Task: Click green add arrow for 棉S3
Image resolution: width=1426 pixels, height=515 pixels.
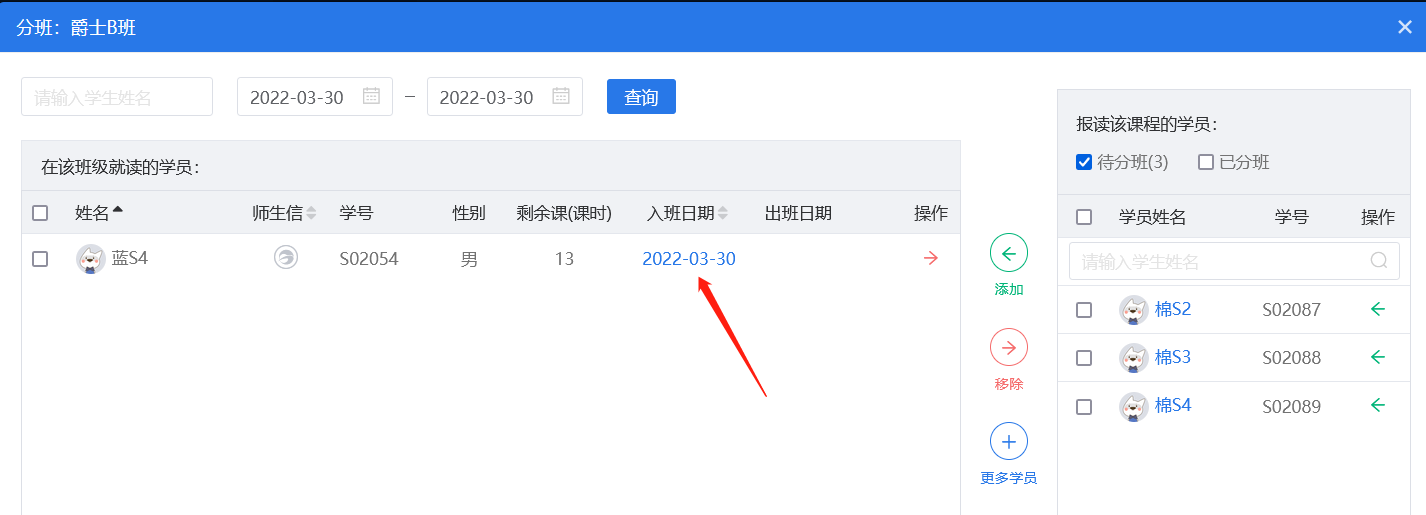Action: (x=1378, y=357)
